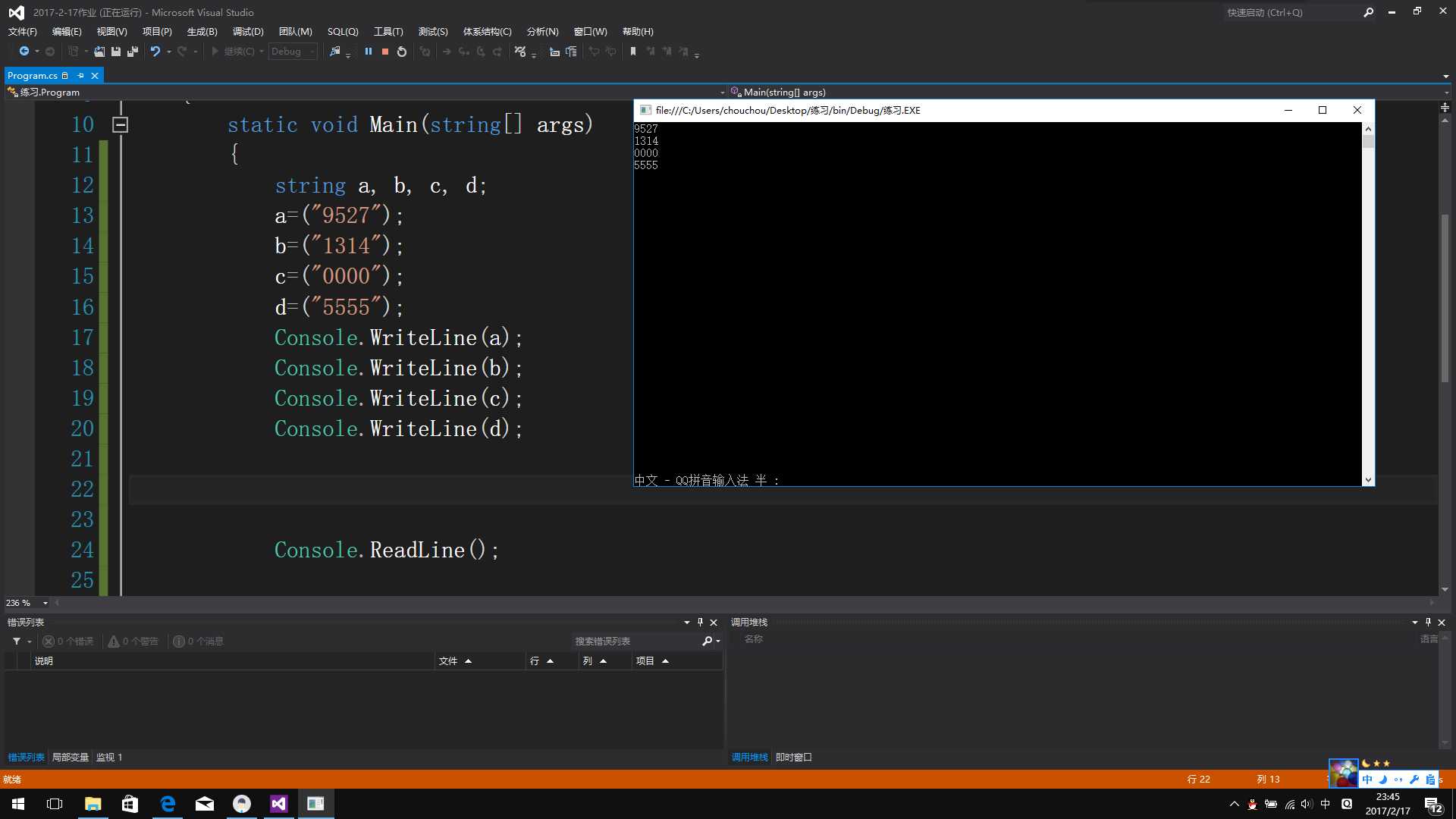Open the 236 % zoom dropdown
Image resolution: width=1456 pixels, height=819 pixels.
click(45, 603)
